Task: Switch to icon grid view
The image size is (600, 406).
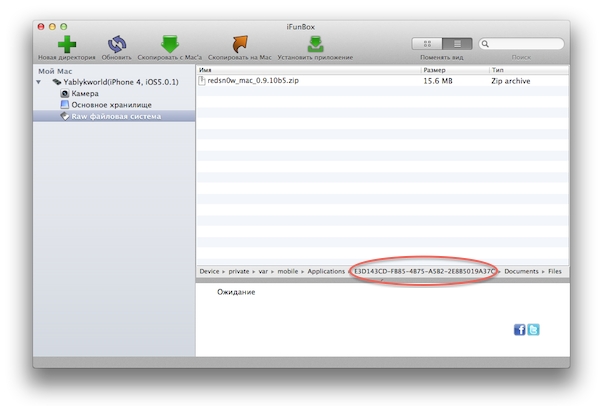Action: tap(427, 44)
